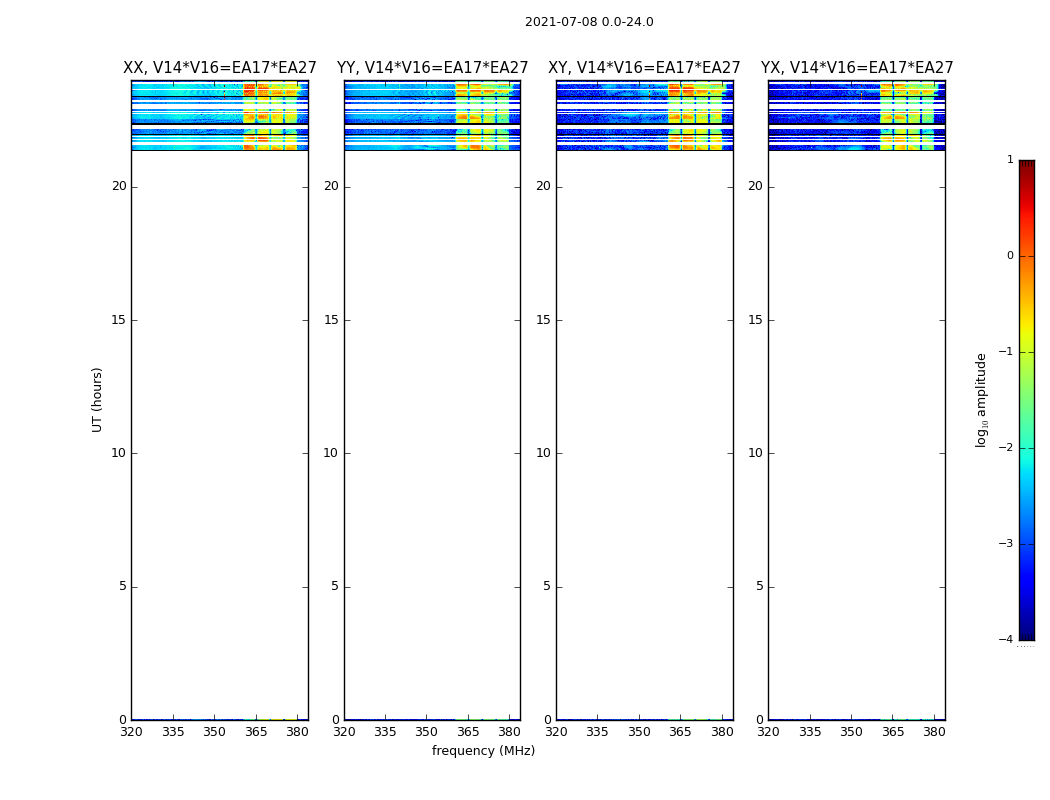Click the "20" hour tick of the YX panel
This screenshot has width=1050, height=800.
point(756,186)
